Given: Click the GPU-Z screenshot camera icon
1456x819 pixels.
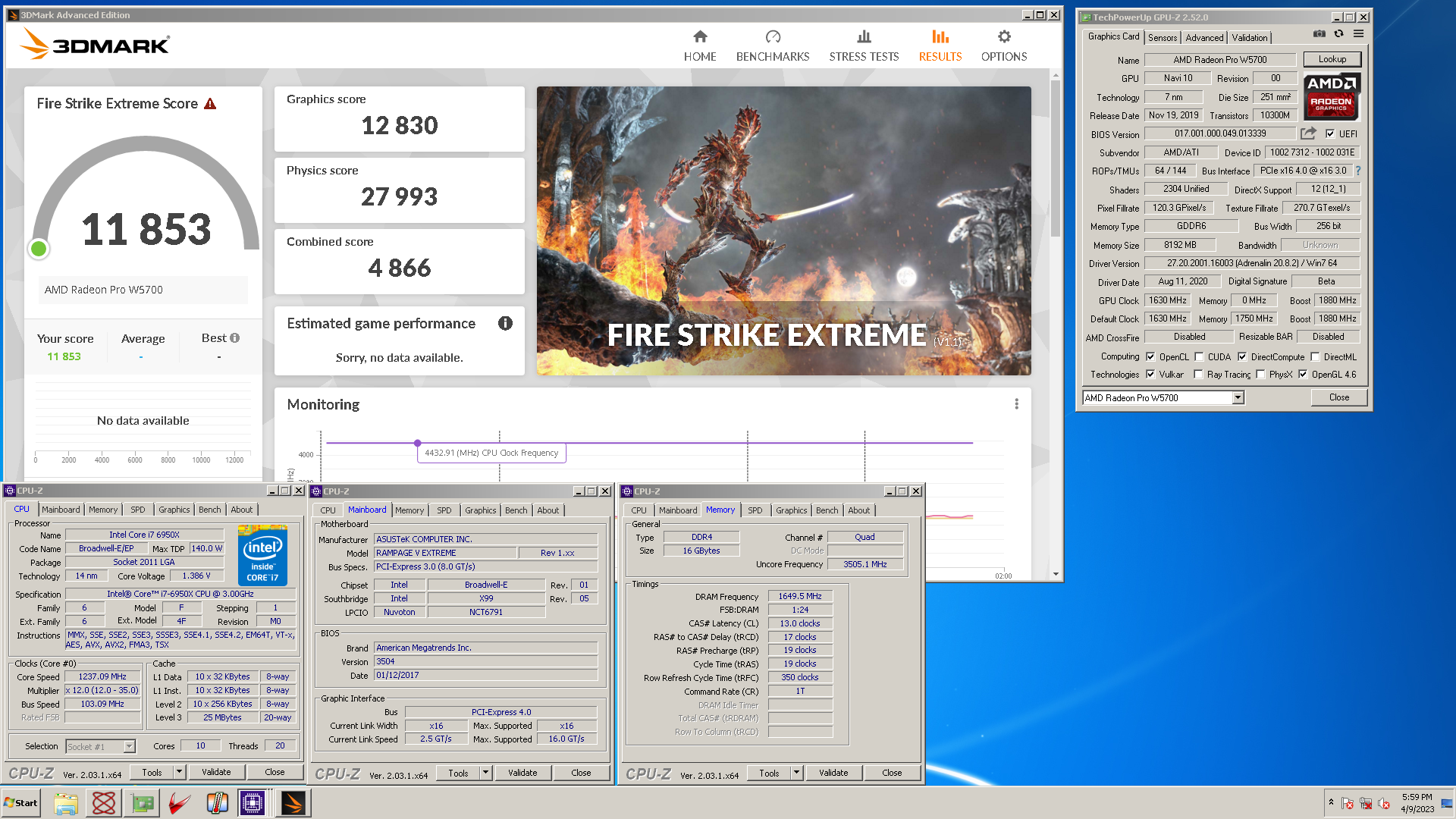Looking at the screenshot, I should 1319,34.
